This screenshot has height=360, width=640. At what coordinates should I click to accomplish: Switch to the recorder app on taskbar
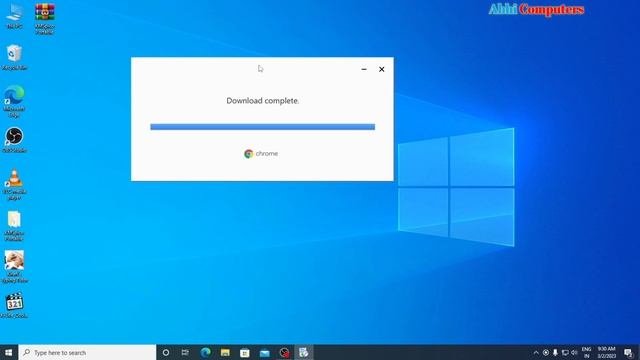284,352
